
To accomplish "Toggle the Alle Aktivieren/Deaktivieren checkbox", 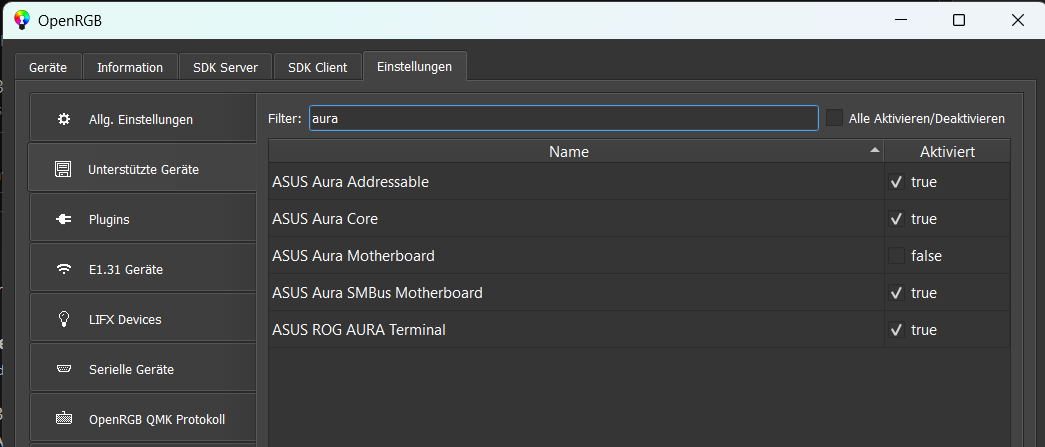I will pos(834,118).
